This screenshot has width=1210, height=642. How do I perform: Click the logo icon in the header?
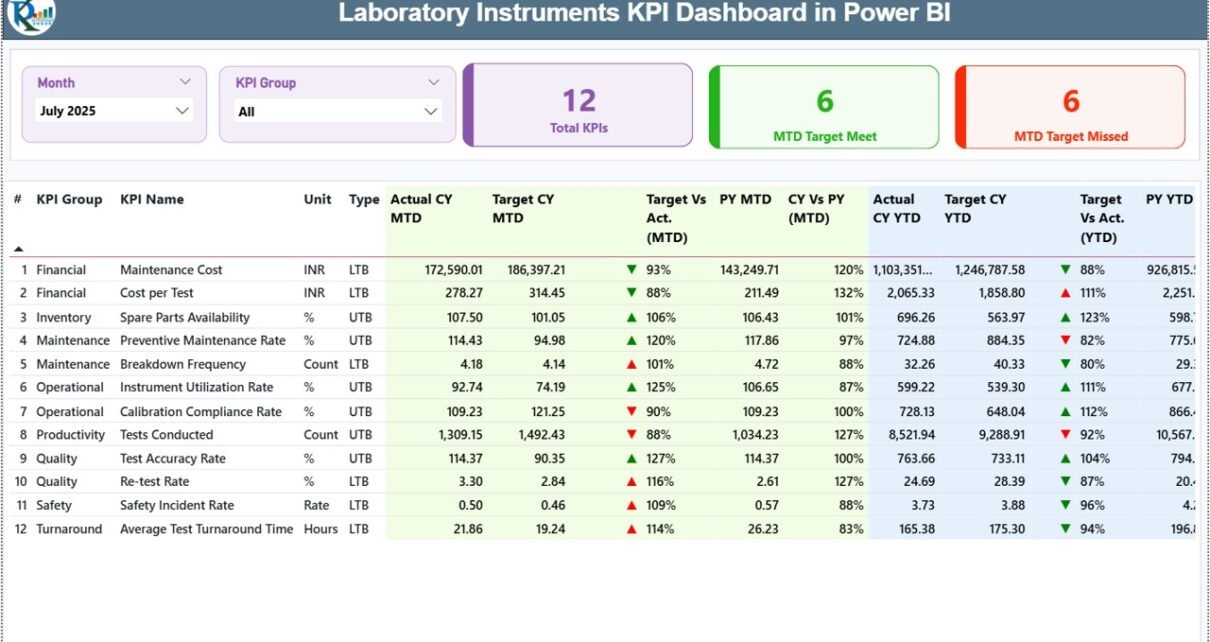30,15
